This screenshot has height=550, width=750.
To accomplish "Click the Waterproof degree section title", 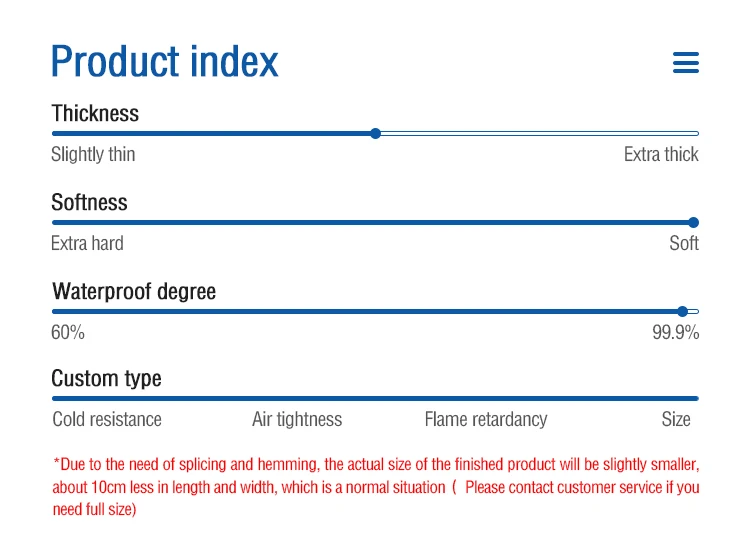I will point(134,291).
